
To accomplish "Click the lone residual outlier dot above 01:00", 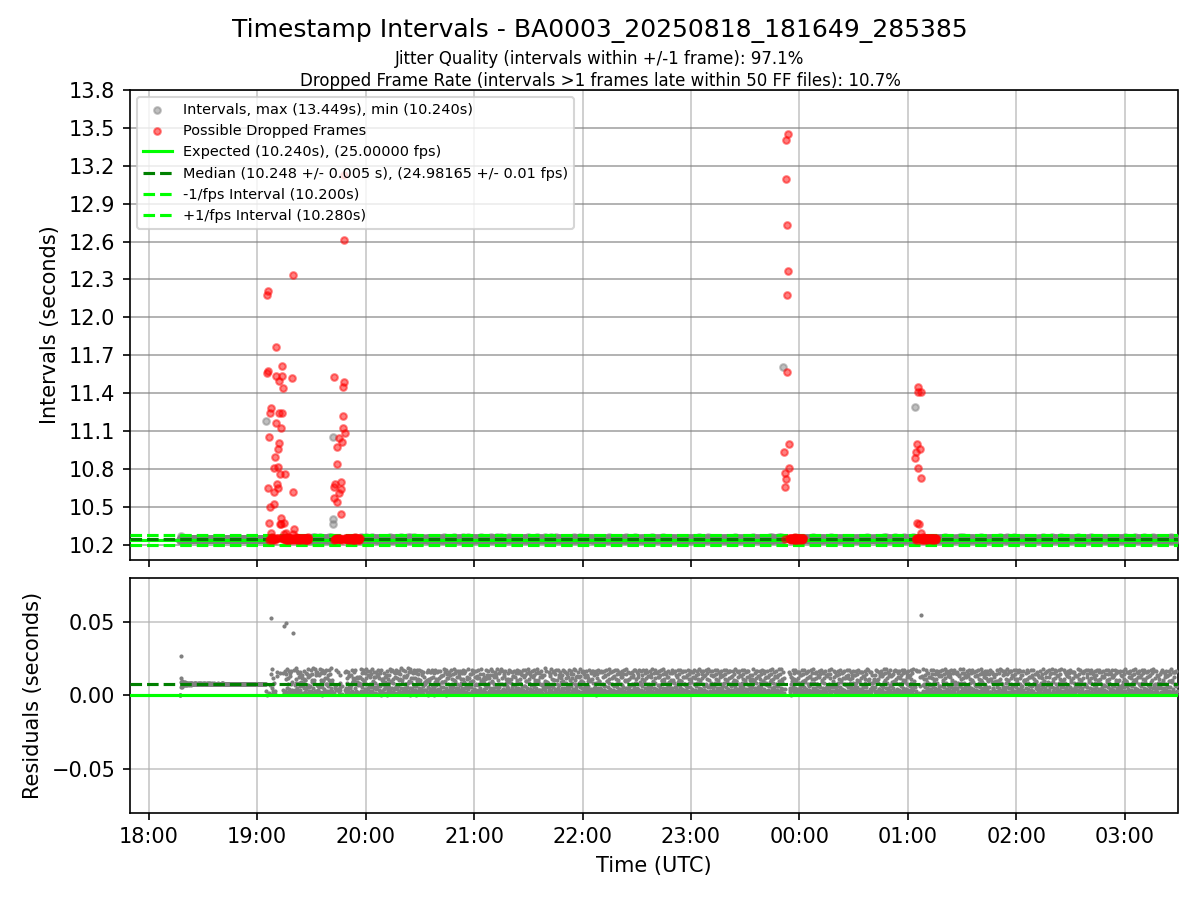I will 921,615.
